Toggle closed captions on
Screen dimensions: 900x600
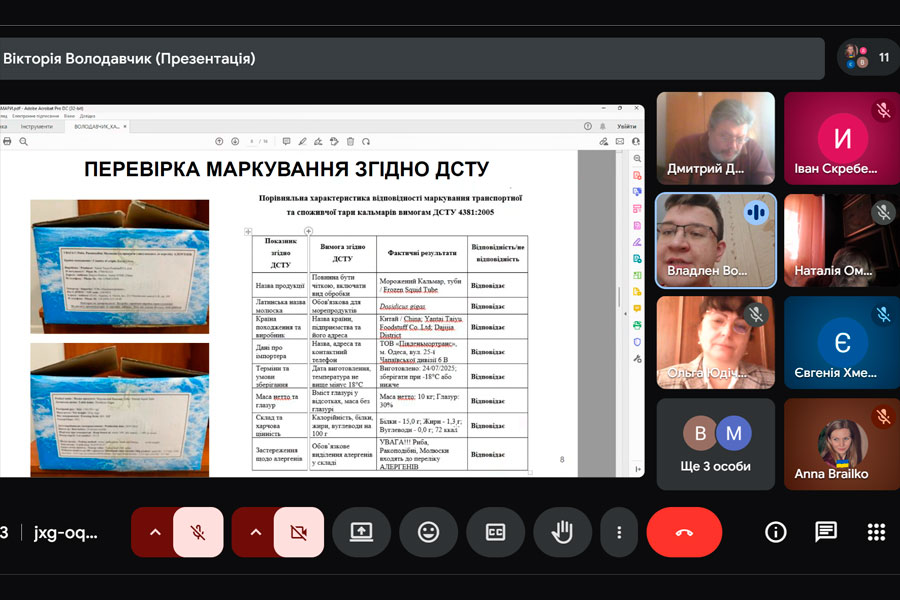[x=495, y=532]
